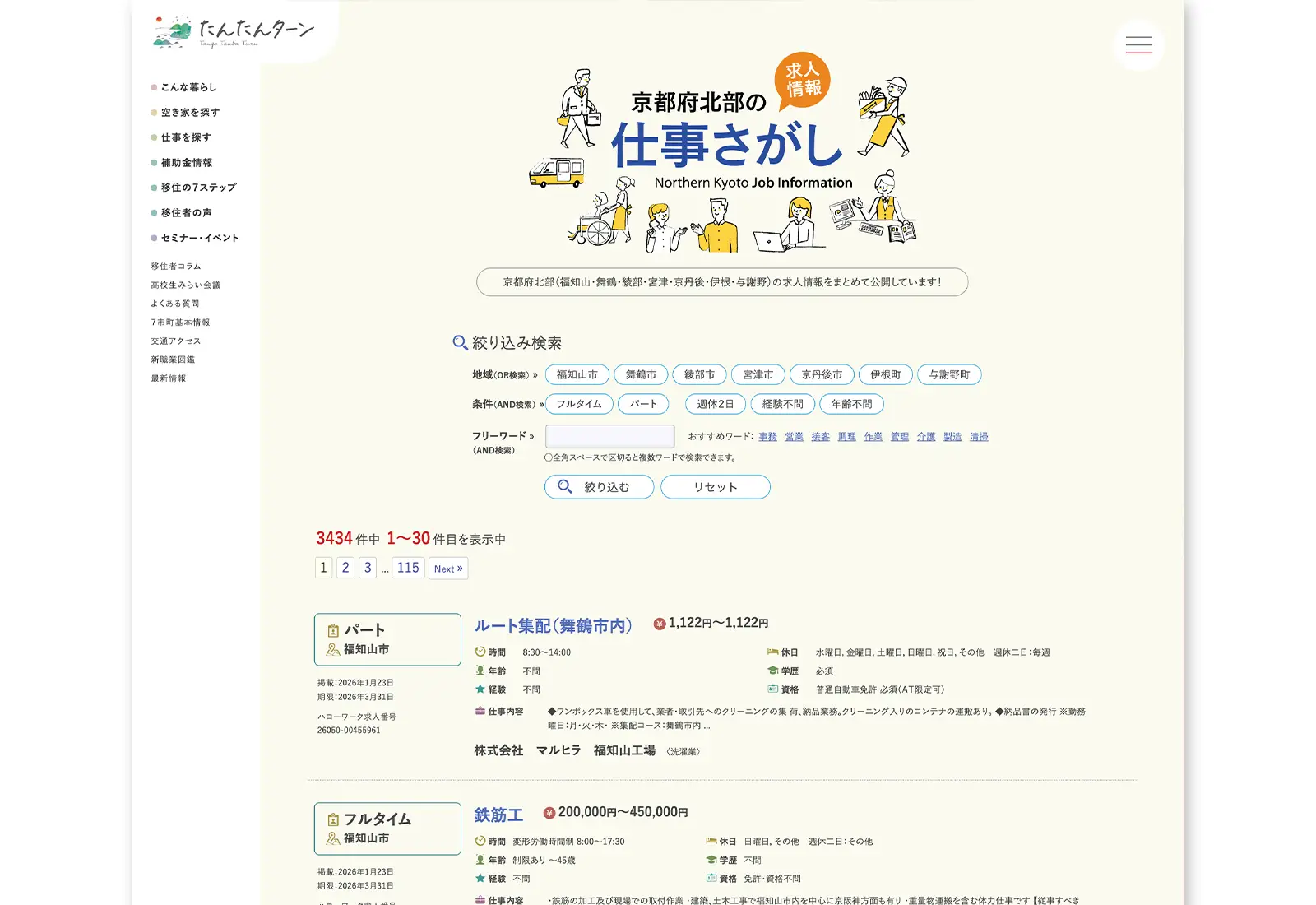1316x905 pixels.
Task: Open 補助金情報 in sidebar menu
Action: (187, 163)
